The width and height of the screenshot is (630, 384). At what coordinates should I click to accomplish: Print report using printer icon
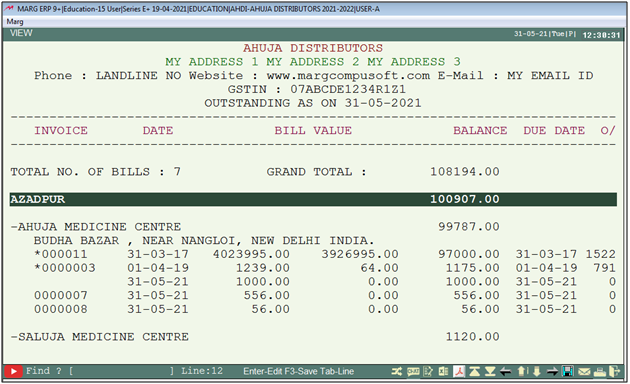tap(599, 372)
